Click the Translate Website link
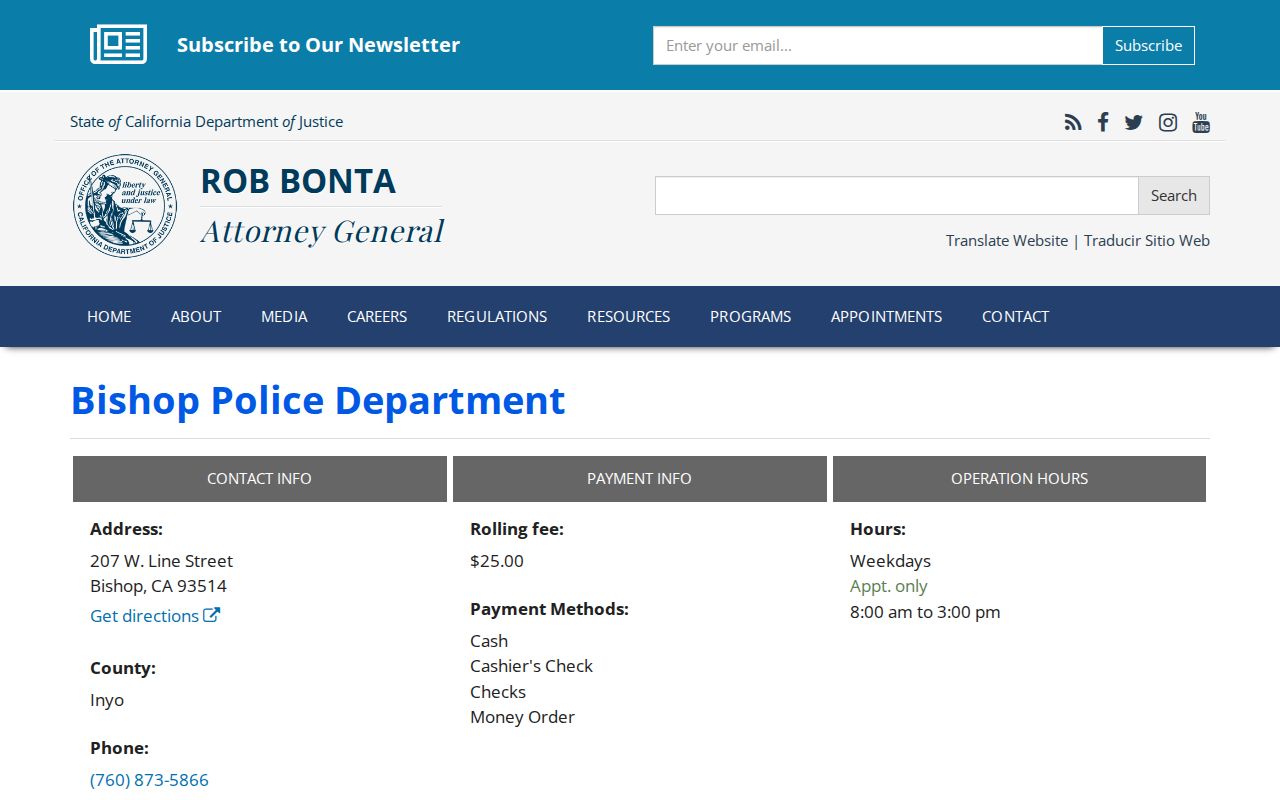1280x800 pixels. coord(1007,240)
